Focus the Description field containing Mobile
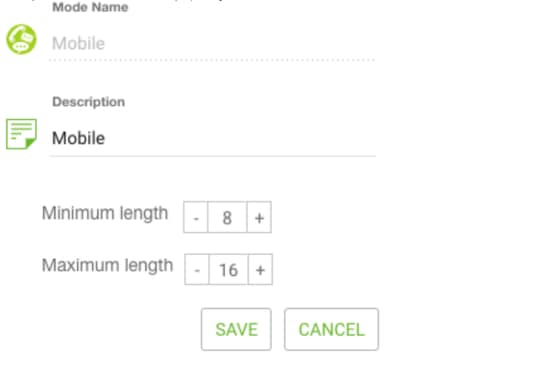 pyautogui.click(x=212, y=138)
